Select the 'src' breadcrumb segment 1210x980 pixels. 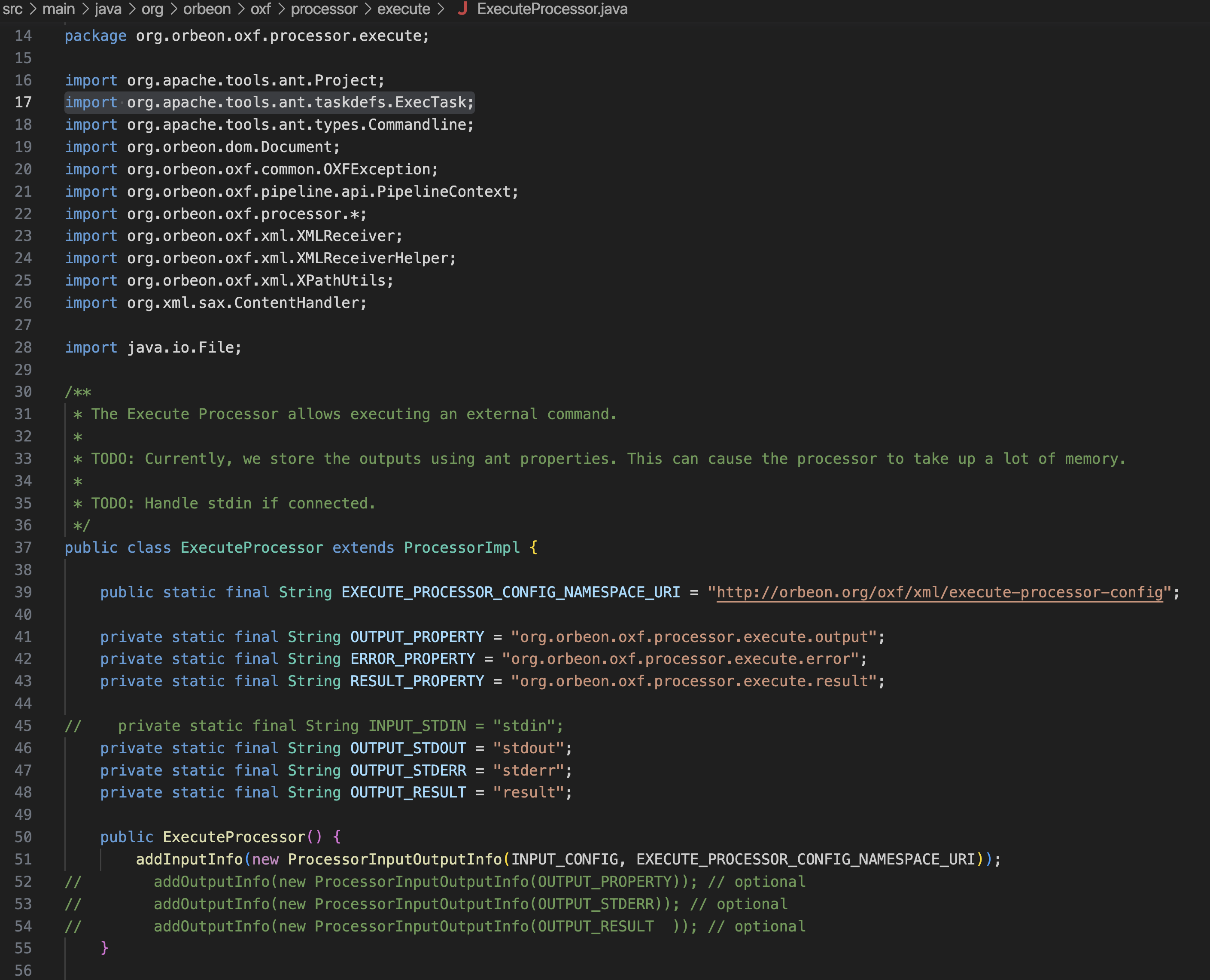coord(12,9)
